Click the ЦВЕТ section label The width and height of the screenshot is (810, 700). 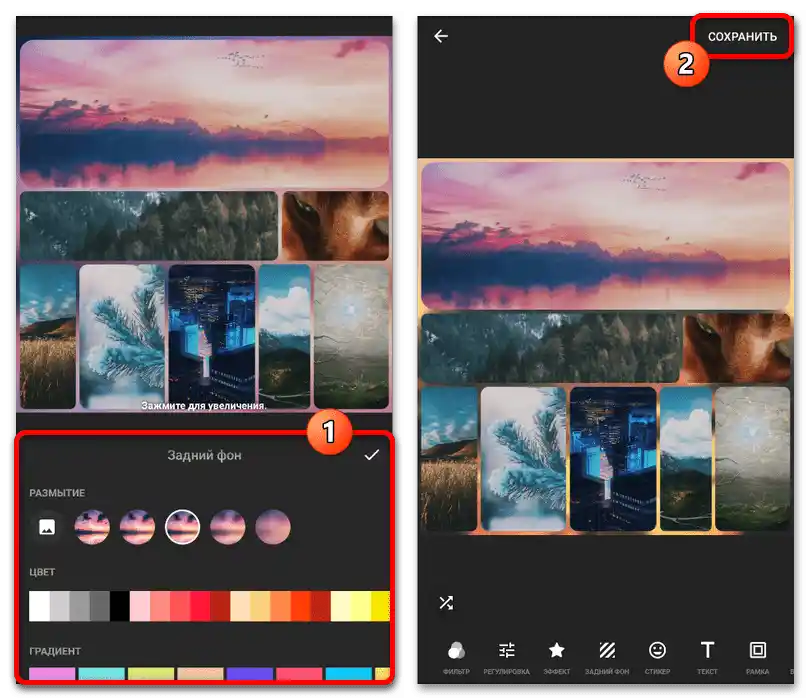point(42,572)
